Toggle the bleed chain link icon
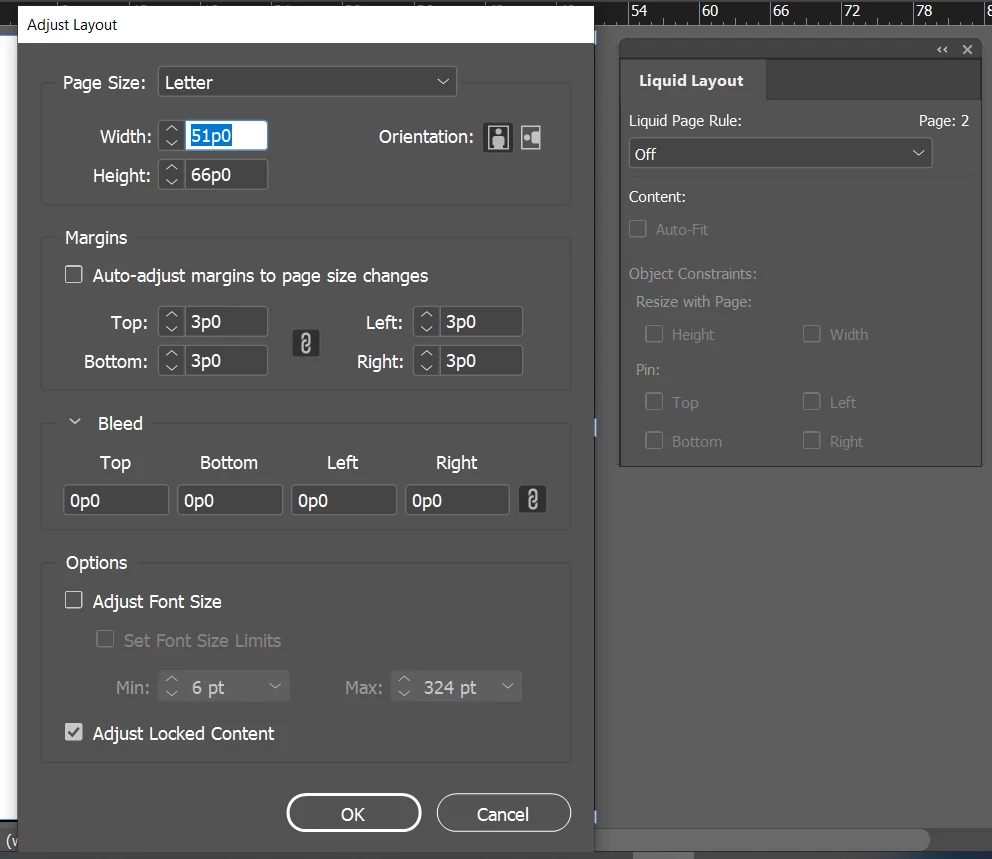The height and width of the screenshot is (859, 992). click(x=533, y=499)
